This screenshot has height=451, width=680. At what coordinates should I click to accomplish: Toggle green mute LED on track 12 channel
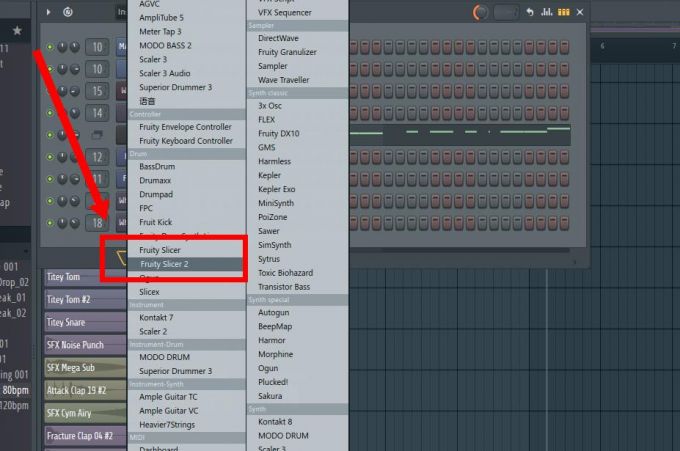(x=50, y=157)
